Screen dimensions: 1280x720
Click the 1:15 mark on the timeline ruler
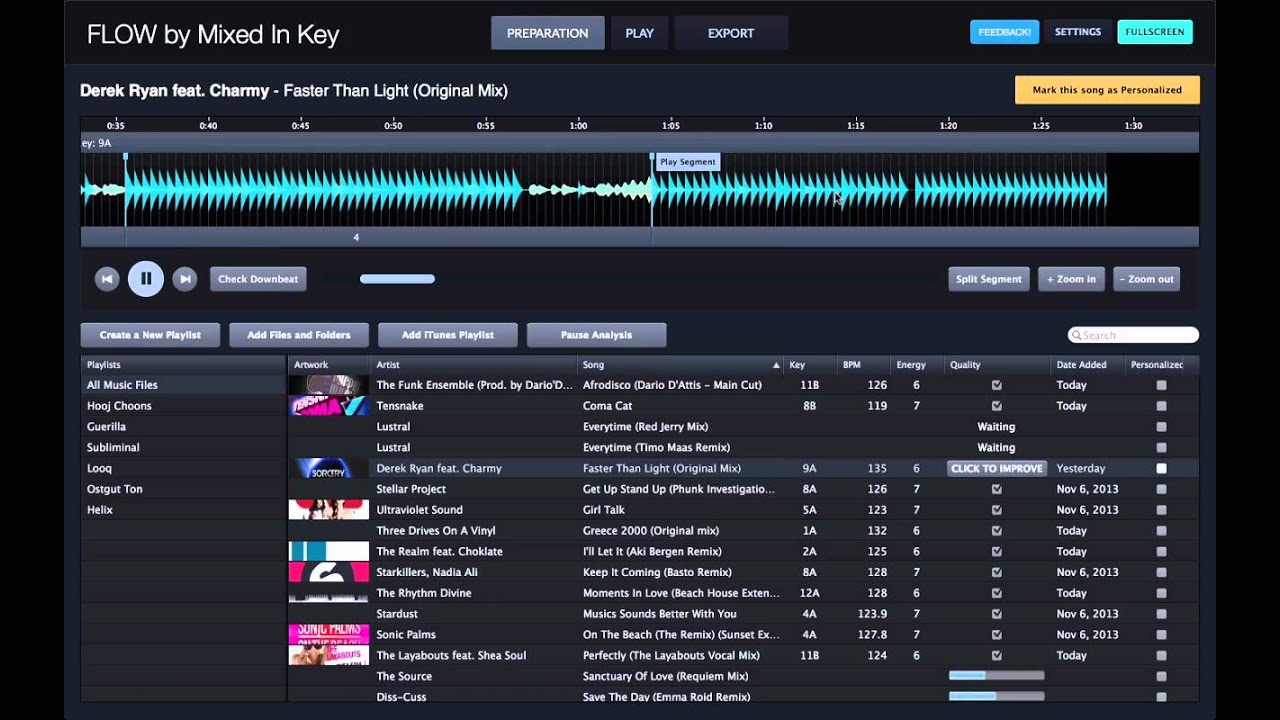coord(855,126)
